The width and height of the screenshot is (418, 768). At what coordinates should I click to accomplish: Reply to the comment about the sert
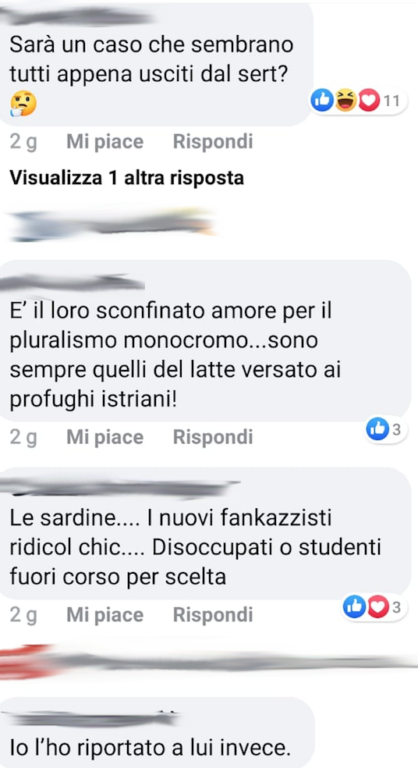(x=213, y=142)
